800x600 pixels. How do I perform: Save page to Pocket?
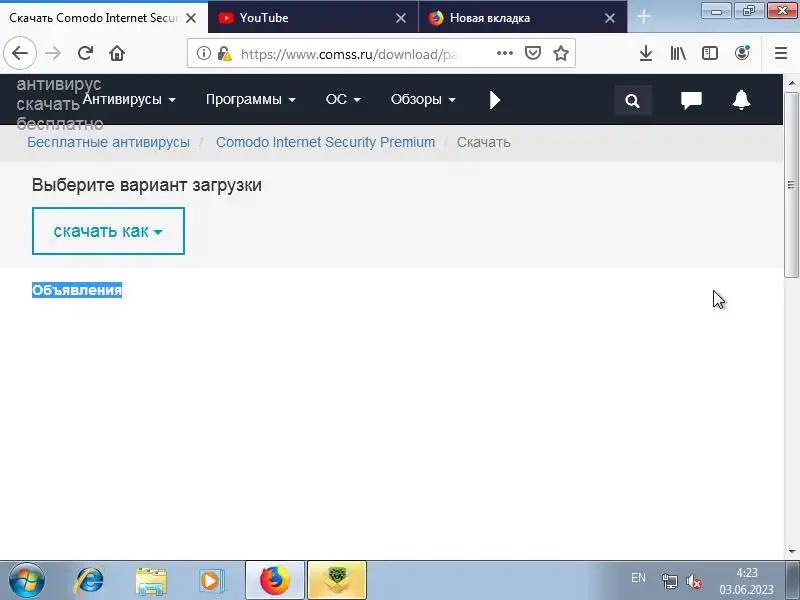533,53
